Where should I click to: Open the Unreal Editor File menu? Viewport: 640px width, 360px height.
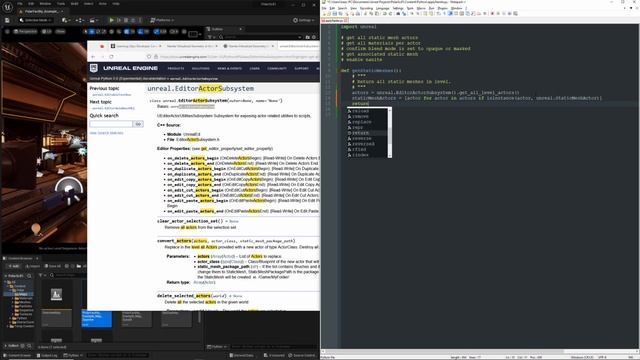(20, 4)
